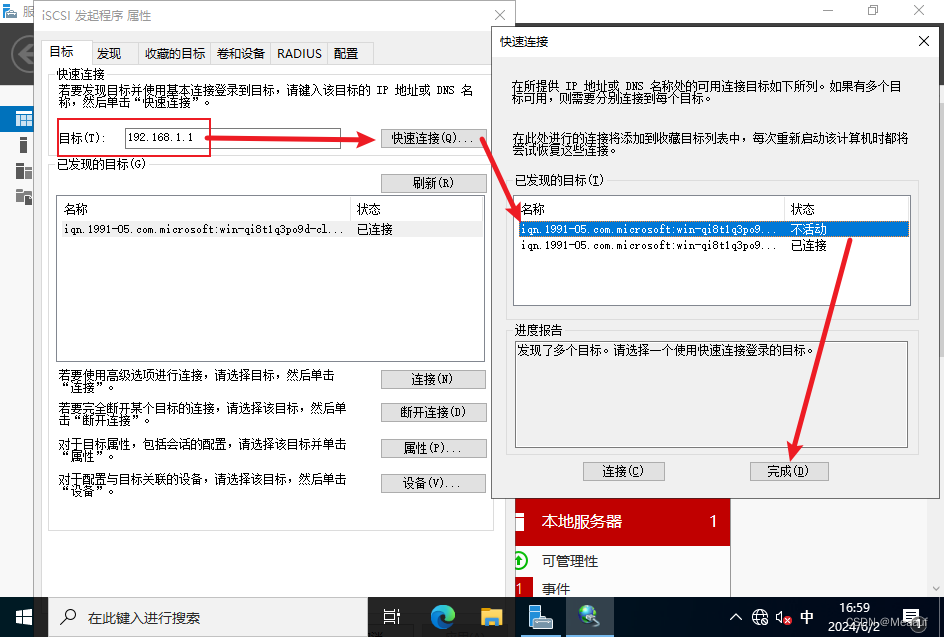Select the 不活动 target in quick connect list
This screenshot has height=637, width=944.
pos(713,229)
